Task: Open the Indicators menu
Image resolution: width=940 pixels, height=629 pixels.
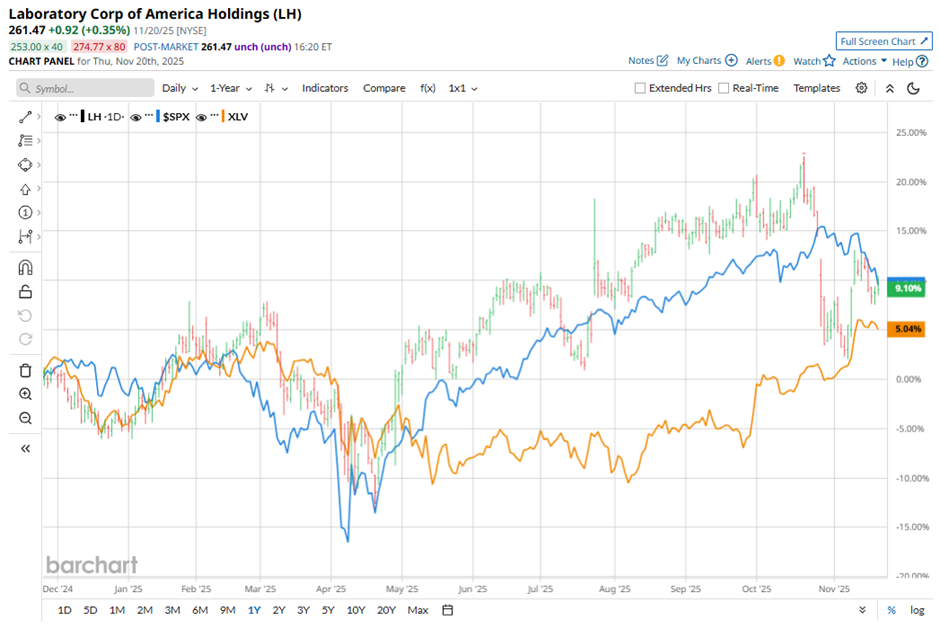Action: 325,88
